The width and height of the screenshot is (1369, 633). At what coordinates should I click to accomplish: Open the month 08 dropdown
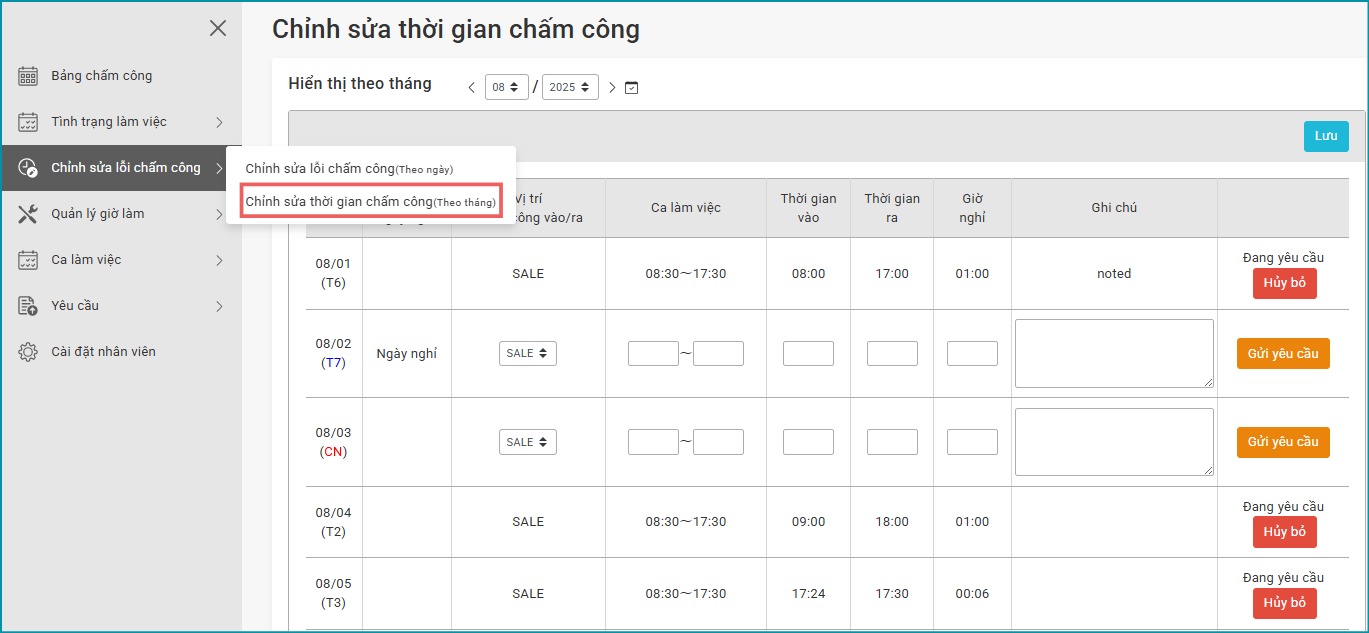coord(506,87)
